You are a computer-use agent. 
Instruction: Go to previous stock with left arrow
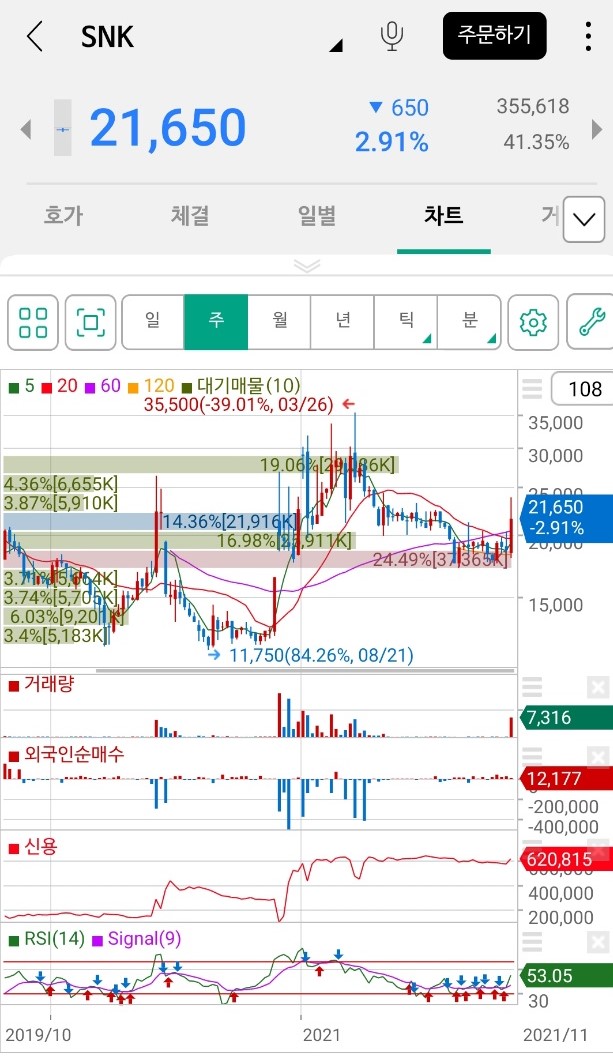coord(26,128)
